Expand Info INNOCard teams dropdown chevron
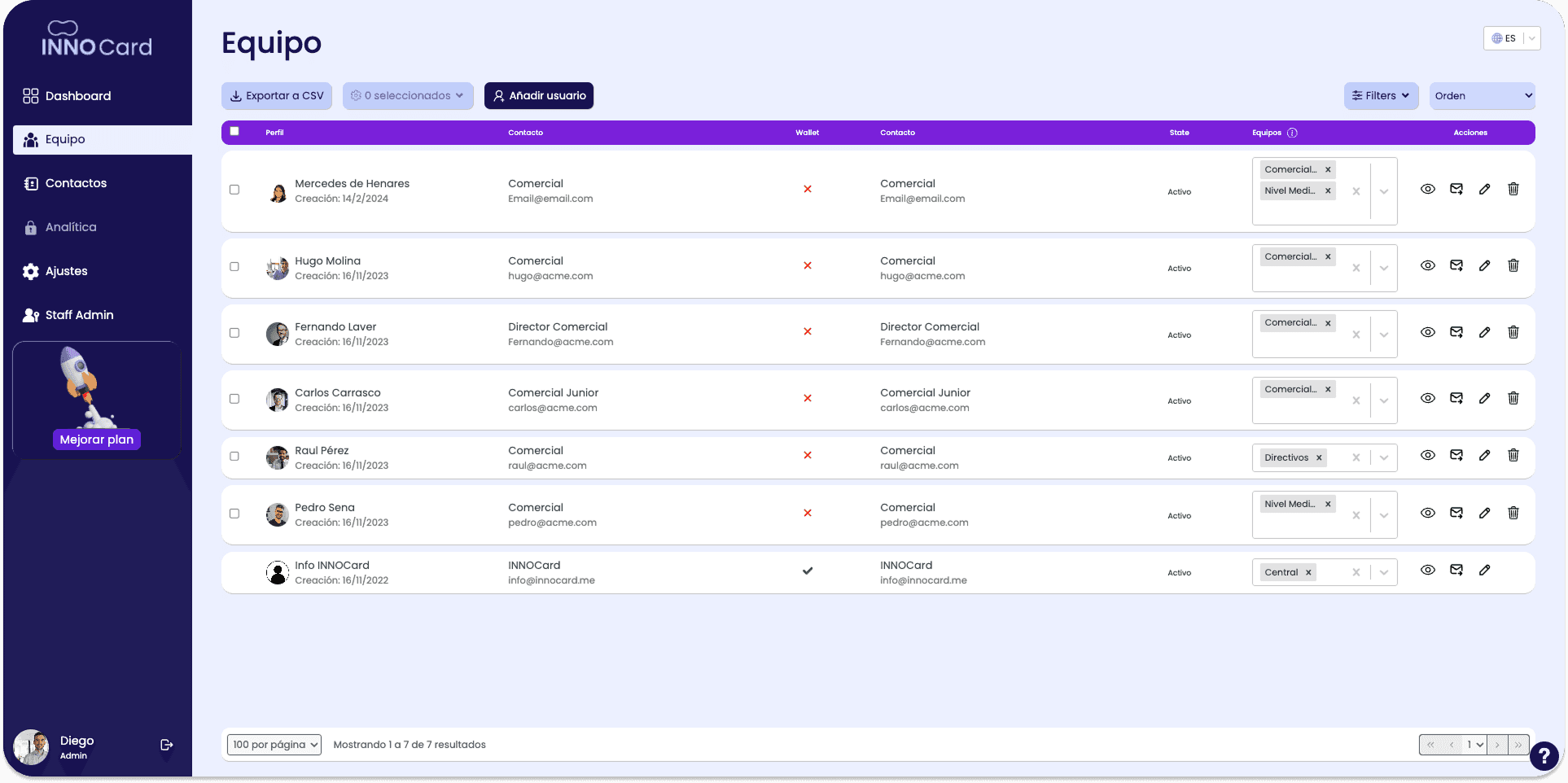1568x783 pixels. 1384,572
